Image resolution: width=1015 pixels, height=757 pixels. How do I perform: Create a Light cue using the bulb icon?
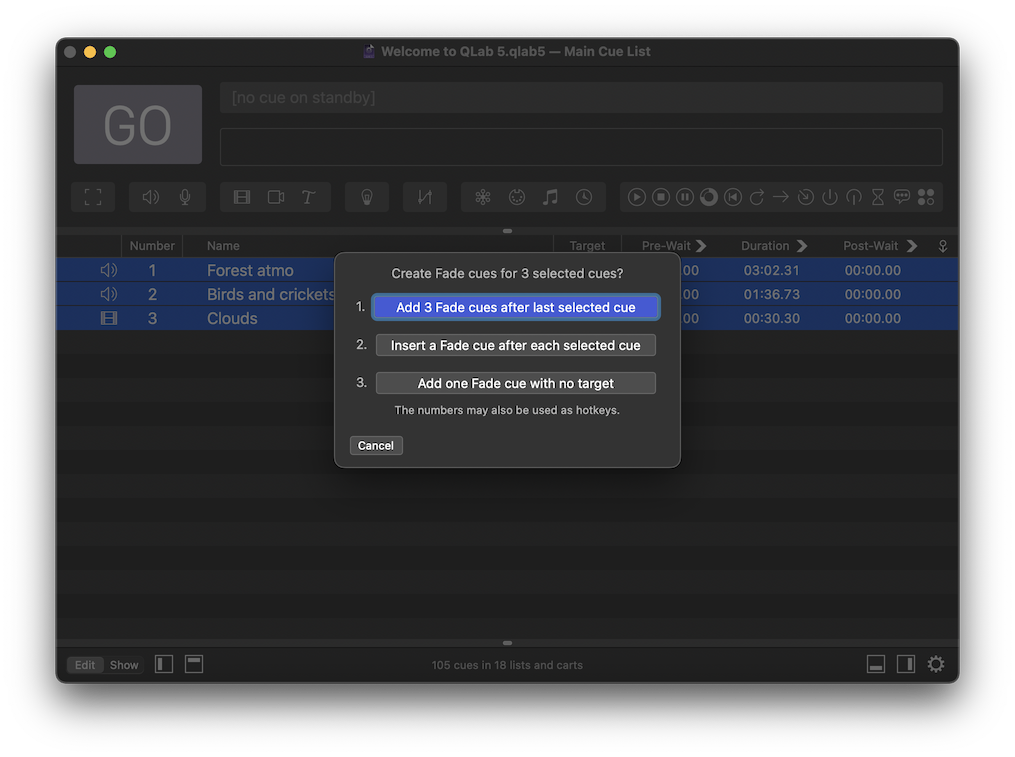coord(366,197)
